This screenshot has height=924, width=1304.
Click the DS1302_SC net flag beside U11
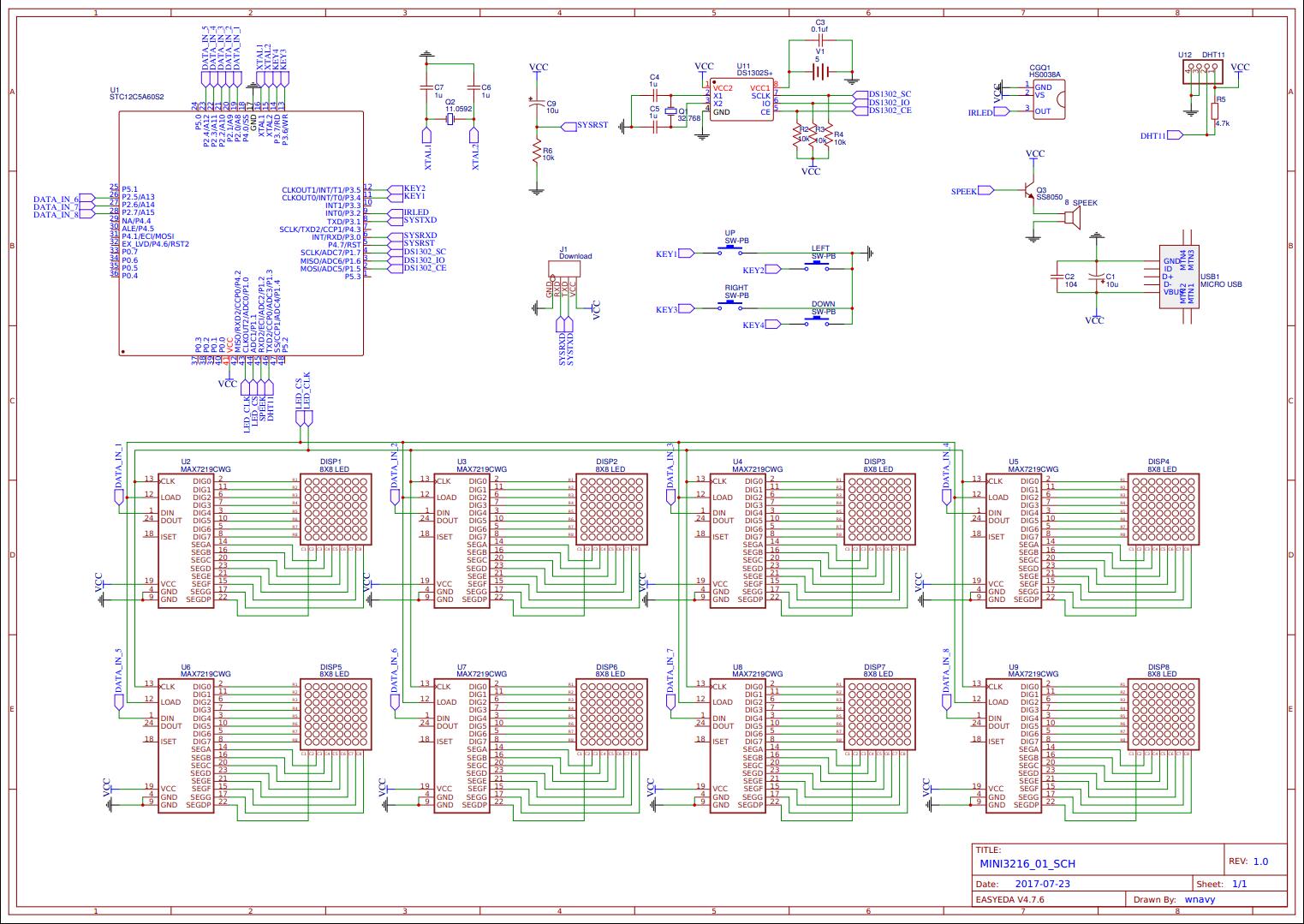click(x=883, y=94)
